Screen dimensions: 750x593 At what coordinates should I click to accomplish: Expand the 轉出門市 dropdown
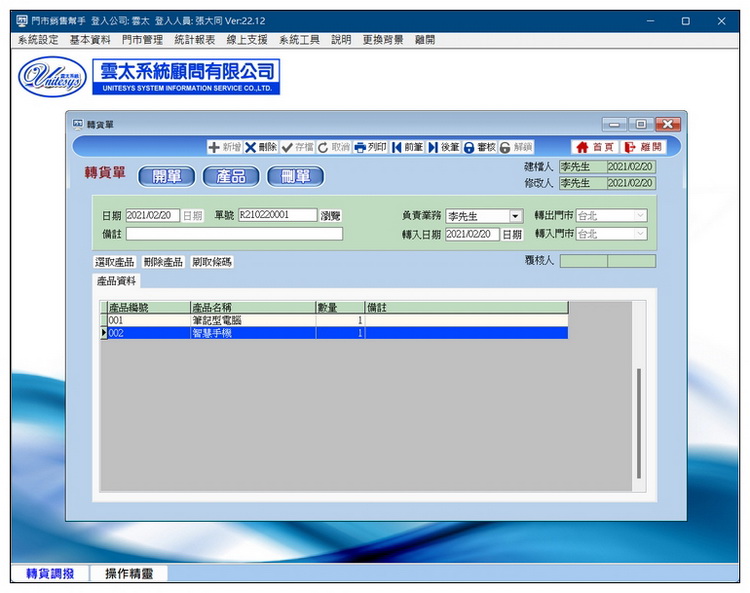pos(640,215)
